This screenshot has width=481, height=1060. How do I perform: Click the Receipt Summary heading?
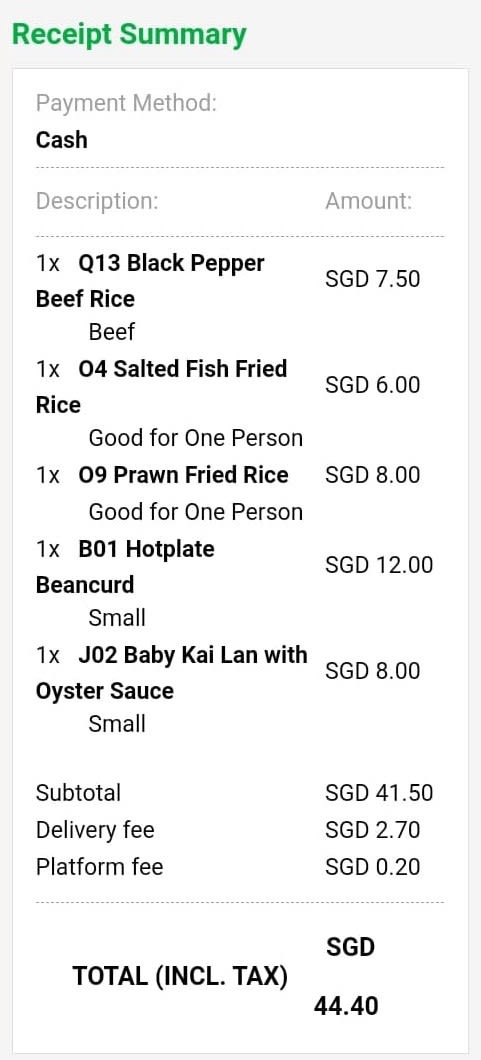pyautogui.click(x=129, y=34)
